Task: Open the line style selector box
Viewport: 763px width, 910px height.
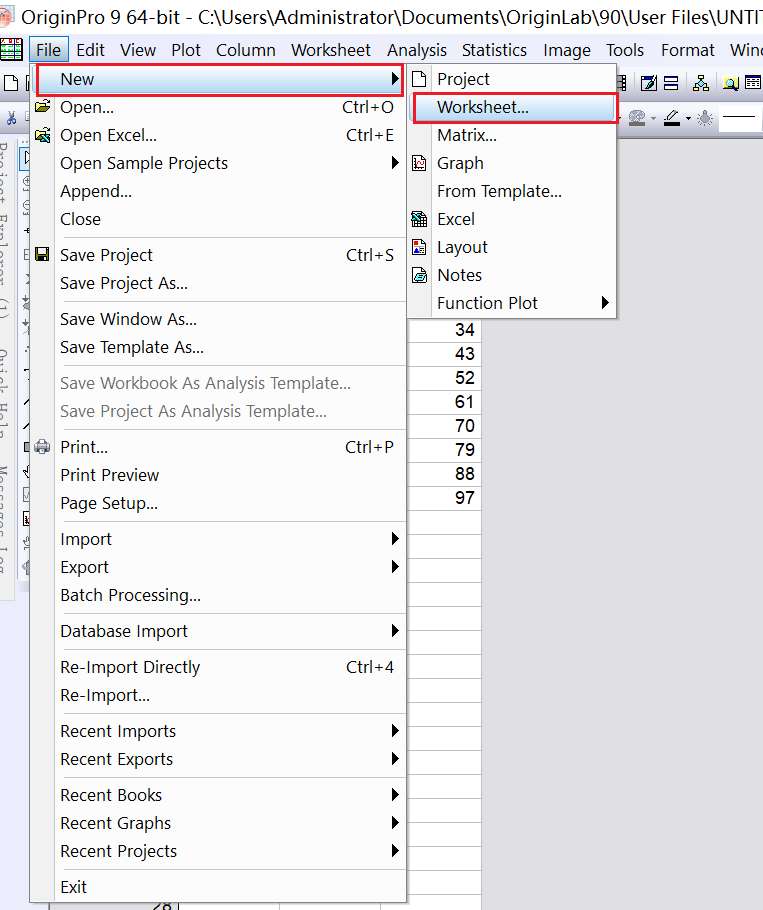Action: pyautogui.click(x=740, y=118)
